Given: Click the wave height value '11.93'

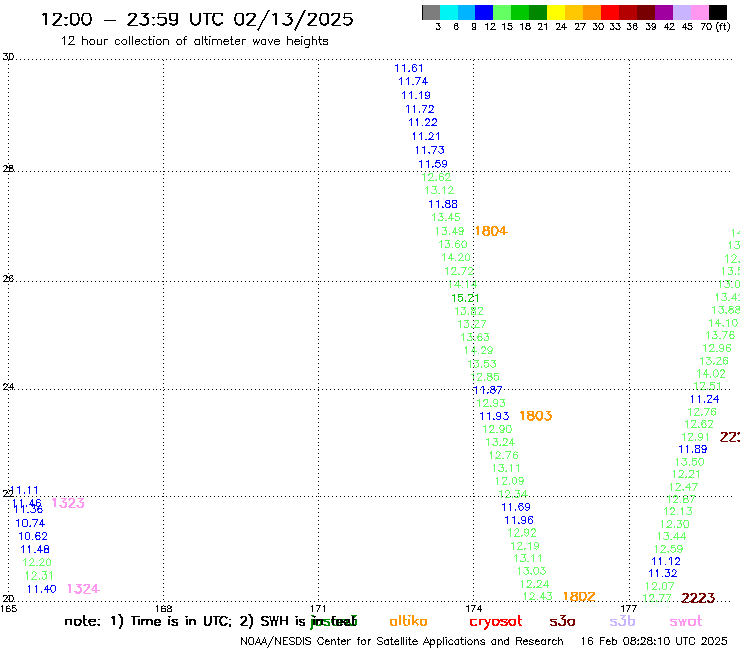Looking at the screenshot, I should coord(494,416).
